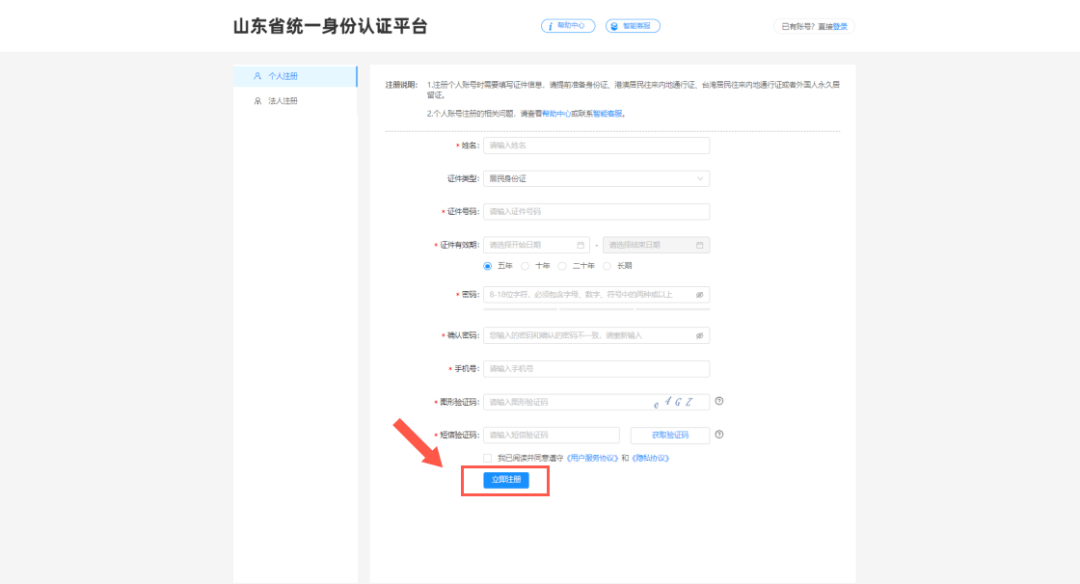Open calendar icon in start date field

(x=580, y=245)
